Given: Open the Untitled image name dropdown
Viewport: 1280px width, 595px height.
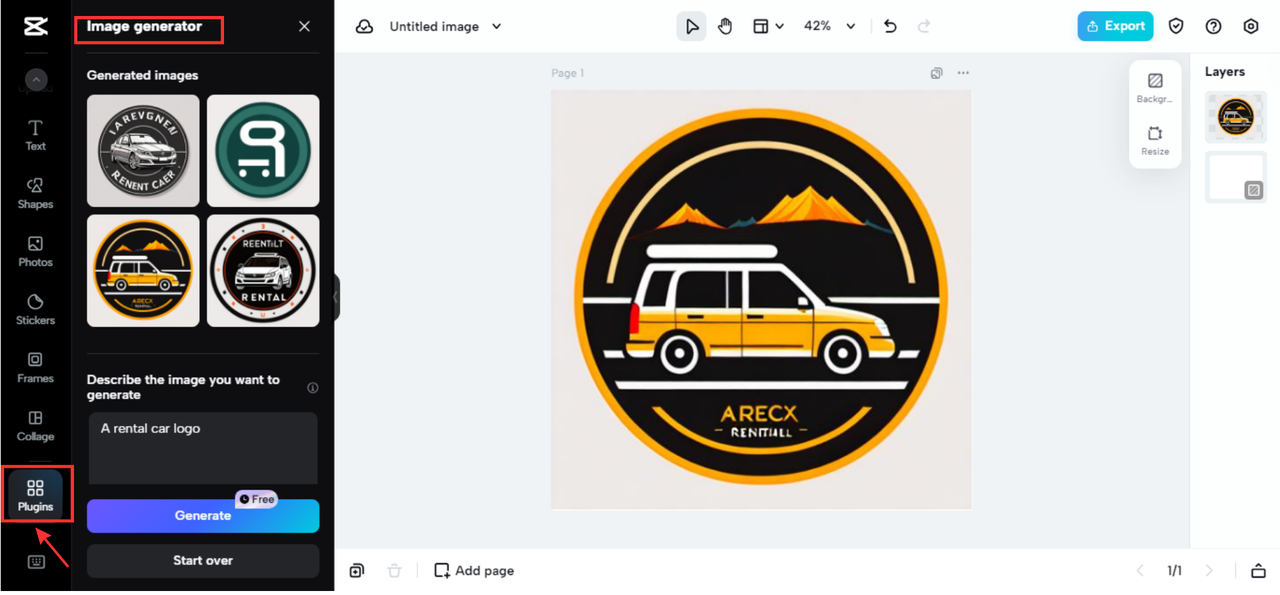Looking at the screenshot, I should click(446, 27).
